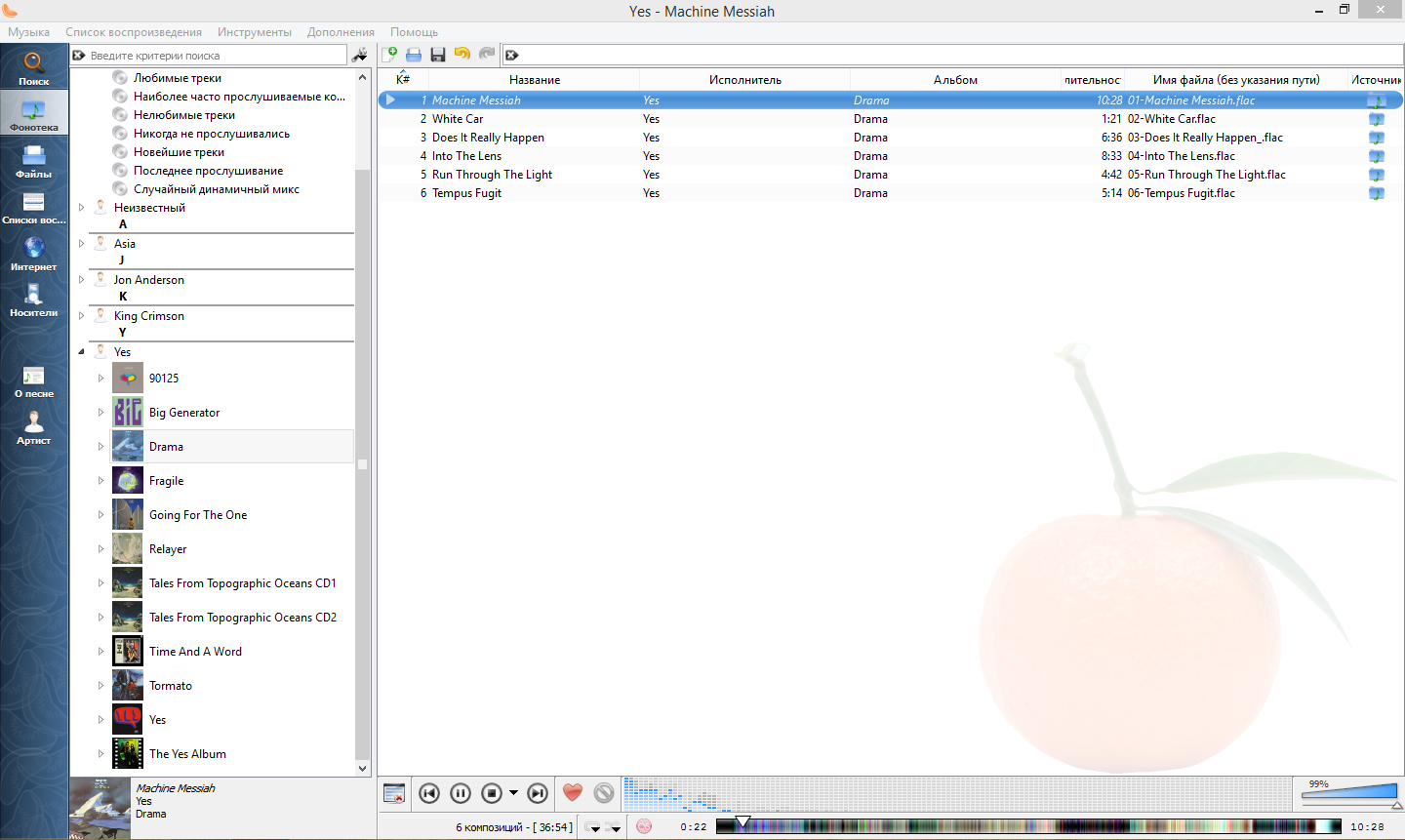This screenshot has width=1405, height=840.
Task: Click the source icon for Tempus Fugit
Action: 1377,193
